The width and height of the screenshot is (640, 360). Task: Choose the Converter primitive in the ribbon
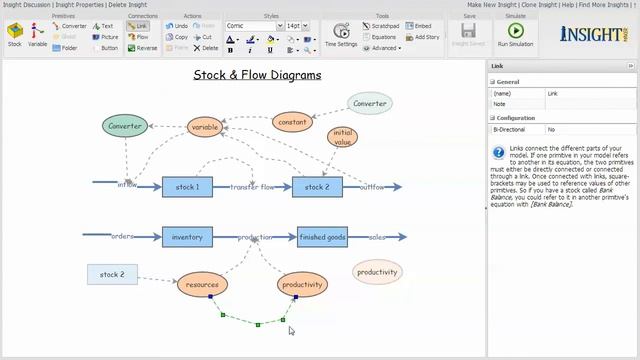69,26
